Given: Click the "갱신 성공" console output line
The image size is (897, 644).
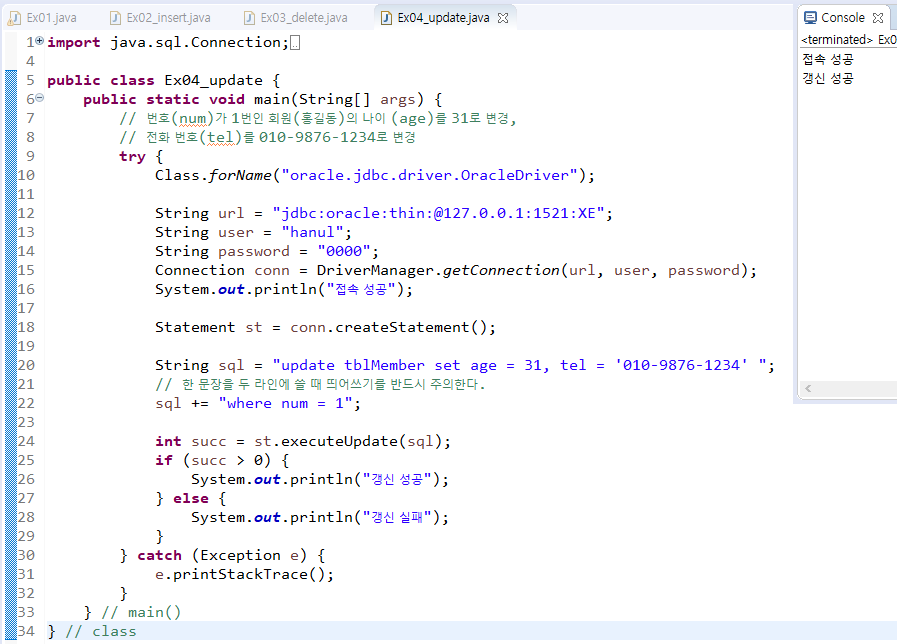Looking at the screenshot, I should [x=828, y=78].
